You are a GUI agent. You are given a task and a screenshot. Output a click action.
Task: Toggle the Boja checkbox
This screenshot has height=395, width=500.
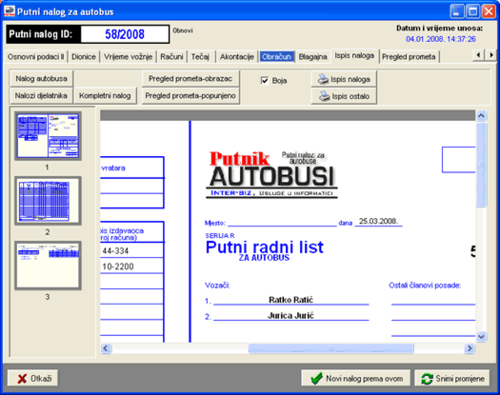coord(264,81)
